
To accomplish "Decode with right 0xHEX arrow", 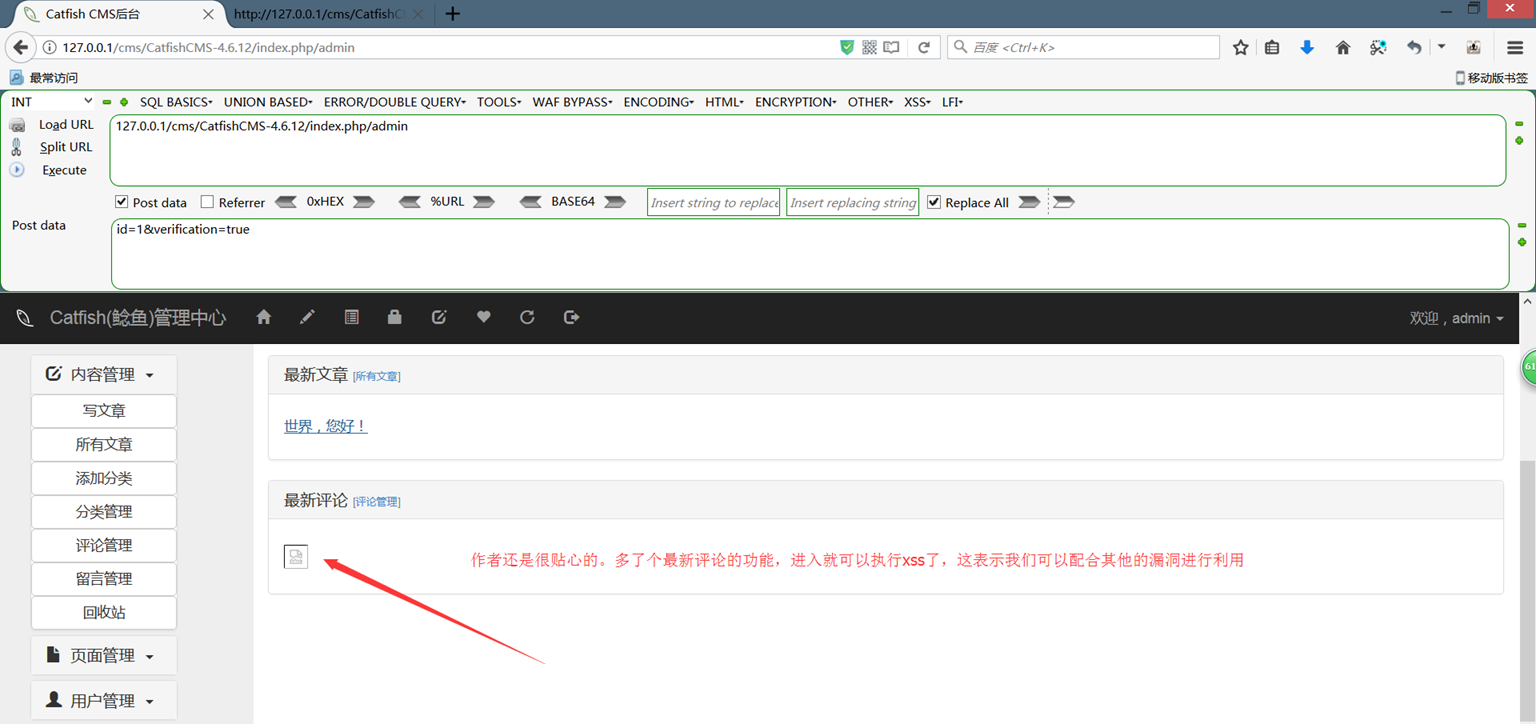I will point(364,202).
